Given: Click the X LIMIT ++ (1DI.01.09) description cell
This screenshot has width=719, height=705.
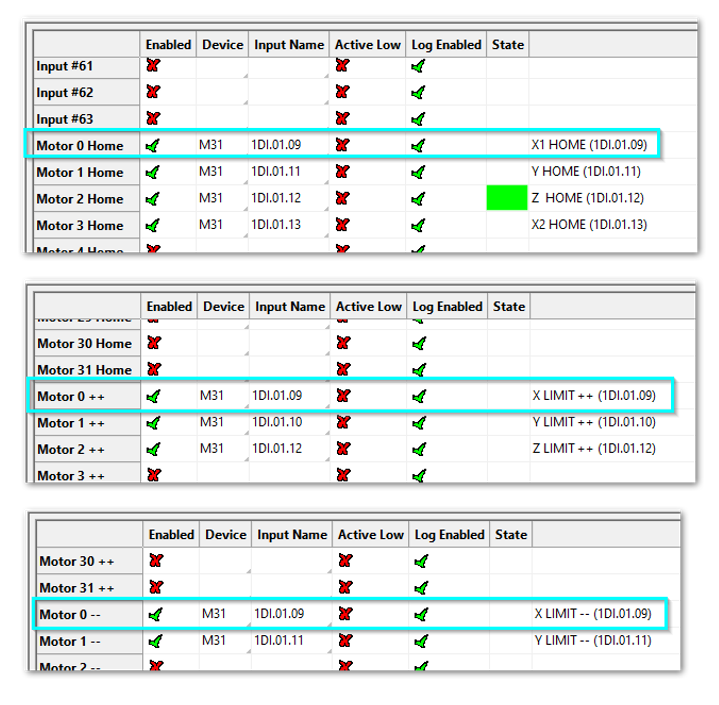Looking at the screenshot, I should coord(594,396).
